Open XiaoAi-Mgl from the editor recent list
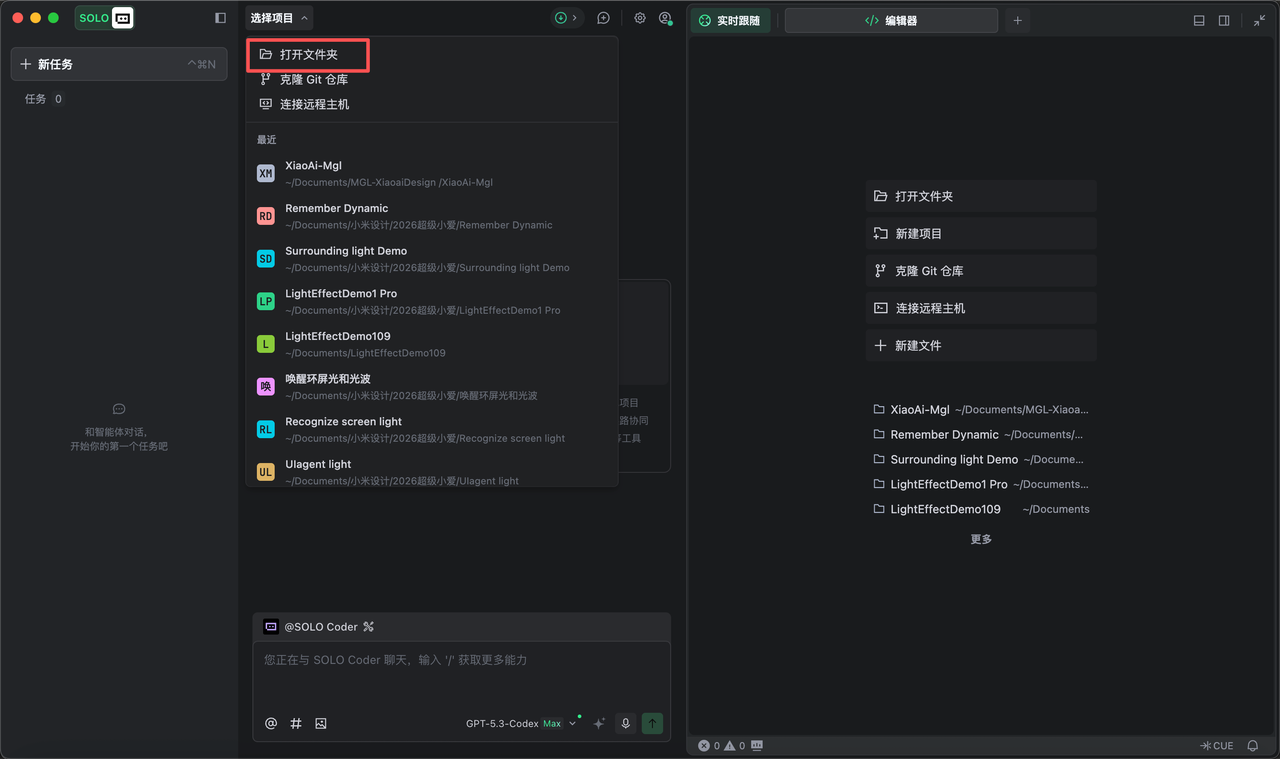Image resolution: width=1280 pixels, height=759 pixels. tap(981, 409)
